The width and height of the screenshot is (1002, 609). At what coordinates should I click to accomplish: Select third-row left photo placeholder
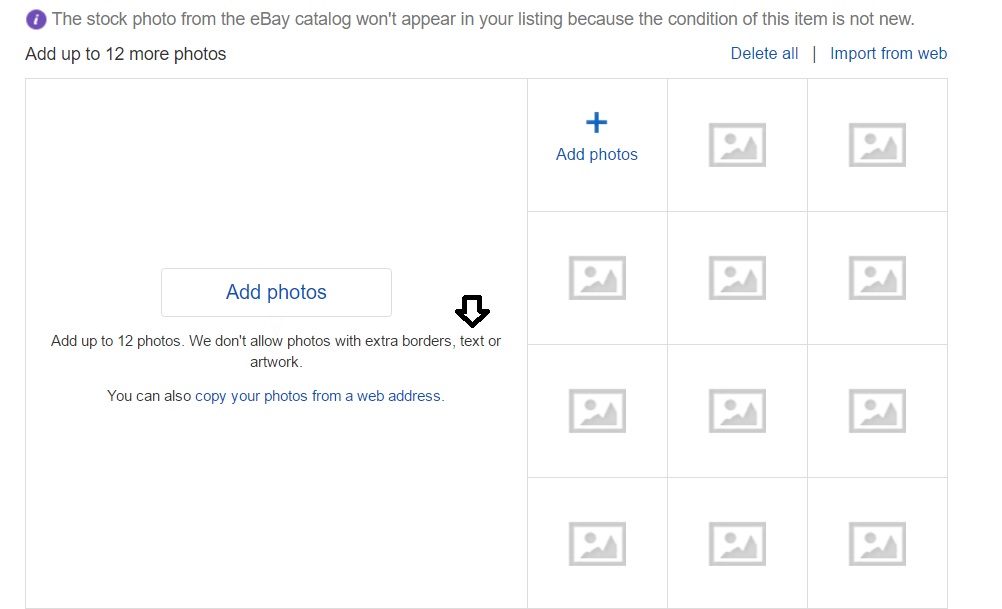tap(597, 411)
